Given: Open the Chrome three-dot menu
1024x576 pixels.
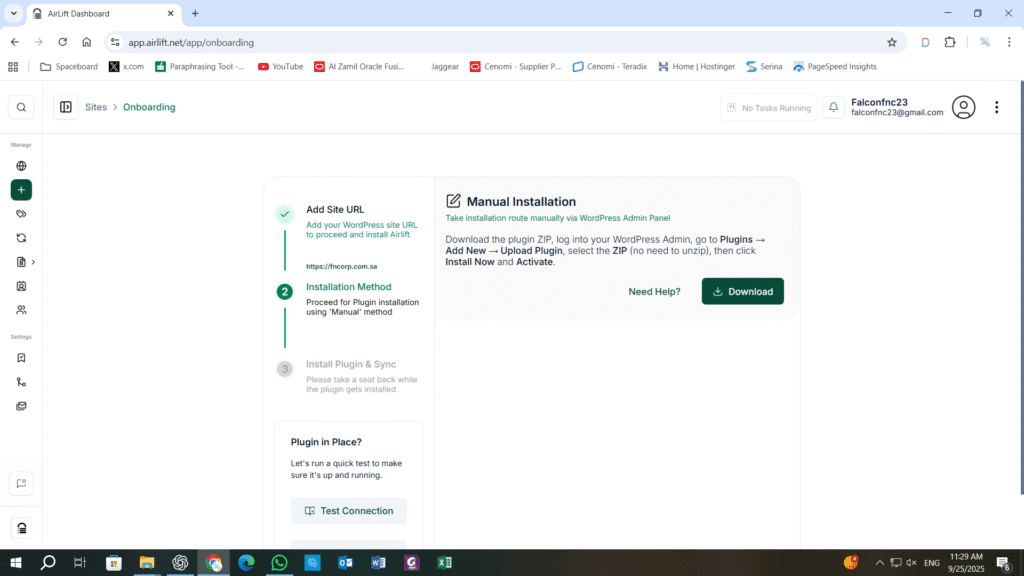Looking at the screenshot, I should 1009,42.
